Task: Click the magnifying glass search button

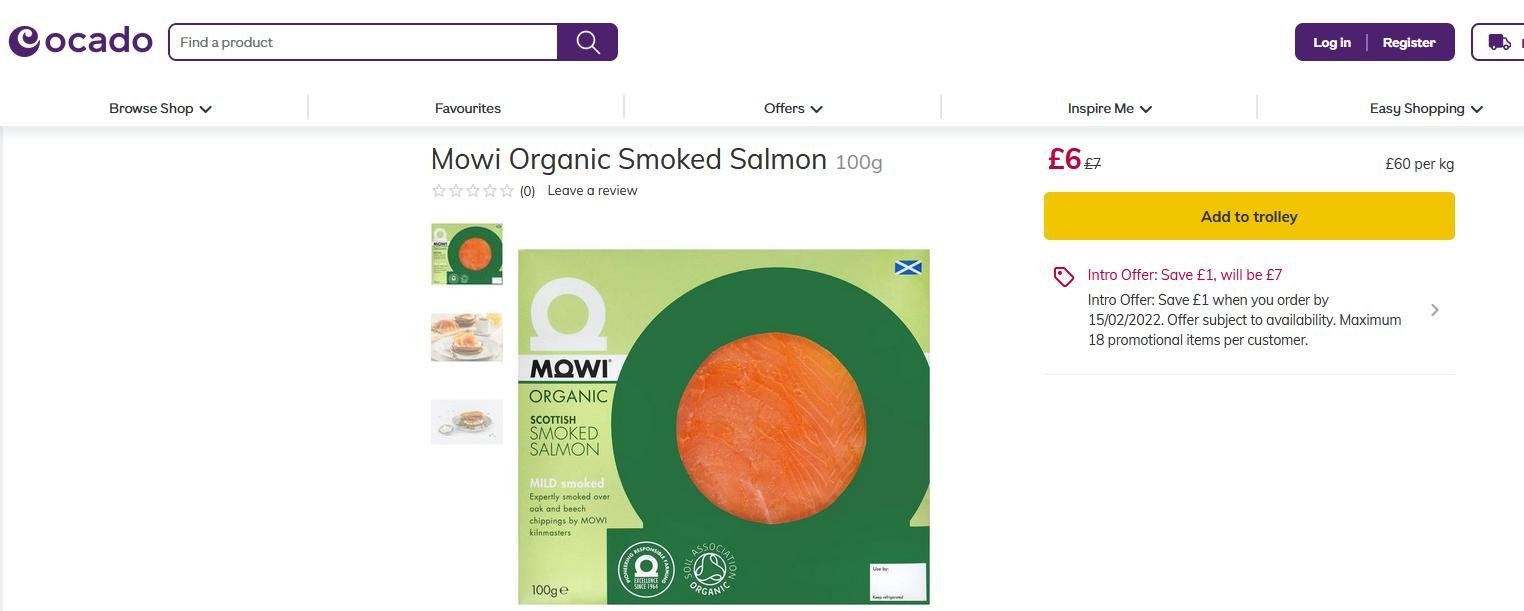Action: [x=587, y=42]
